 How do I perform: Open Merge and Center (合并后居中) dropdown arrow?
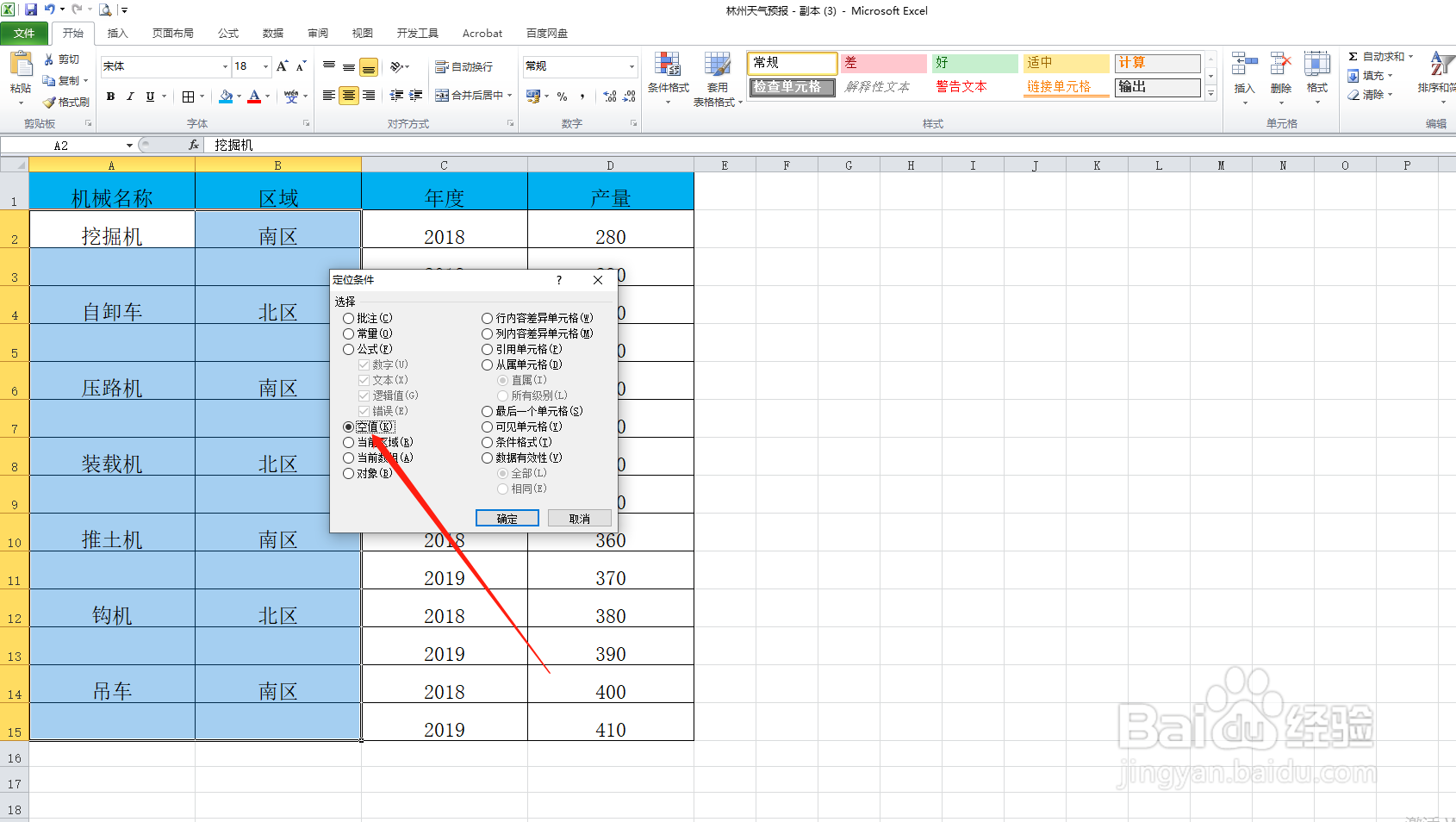pos(509,96)
